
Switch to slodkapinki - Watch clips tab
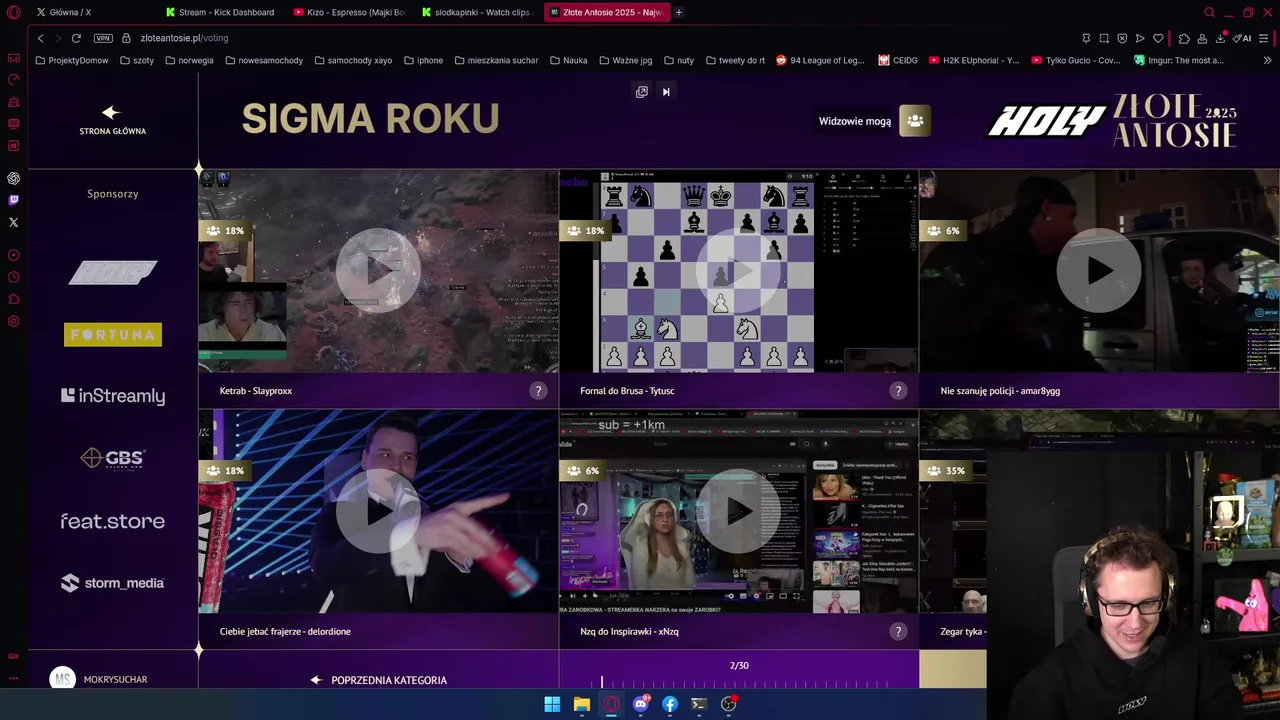click(478, 12)
